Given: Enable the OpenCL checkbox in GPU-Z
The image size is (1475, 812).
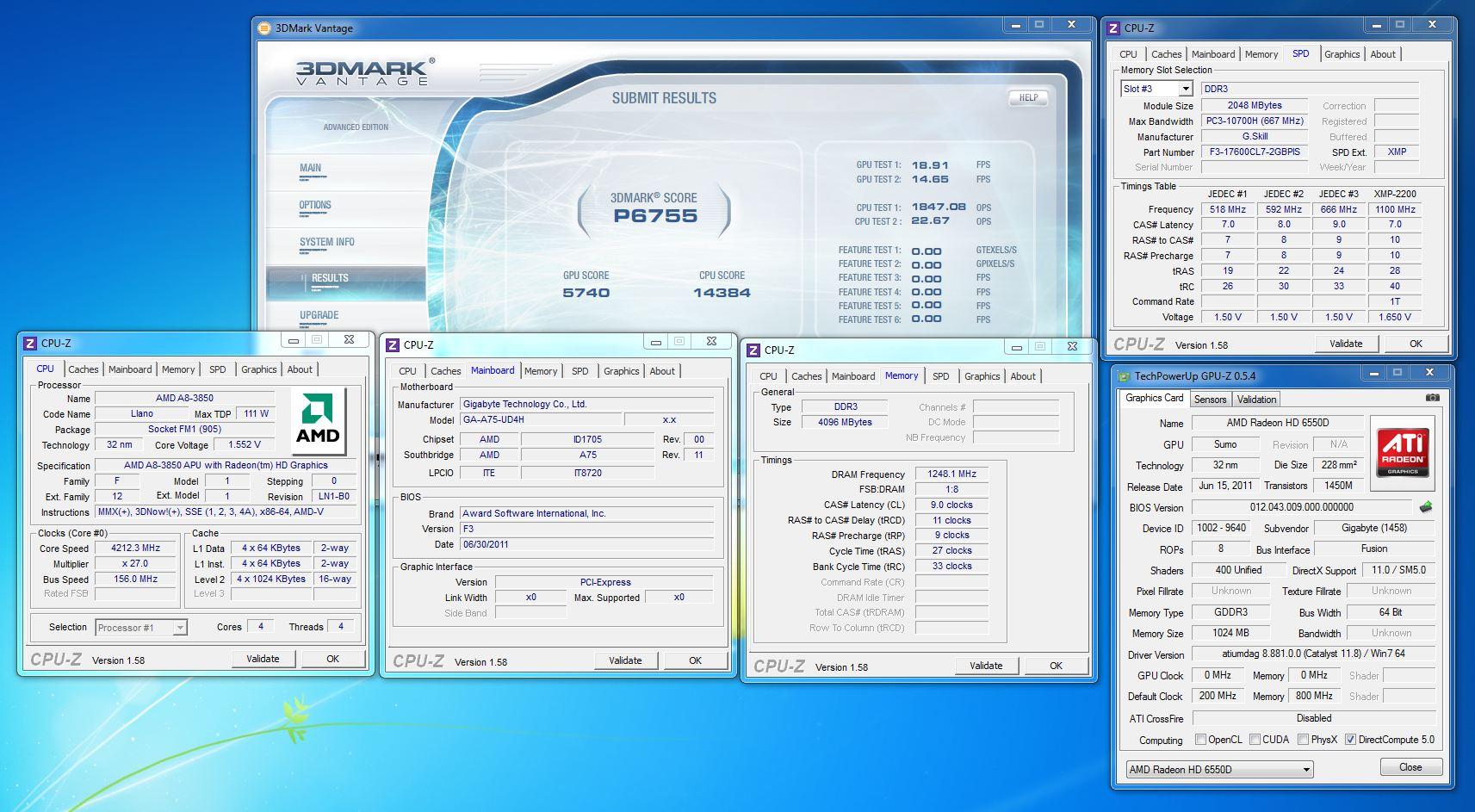Looking at the screenshot, I should pos(1200,739).
